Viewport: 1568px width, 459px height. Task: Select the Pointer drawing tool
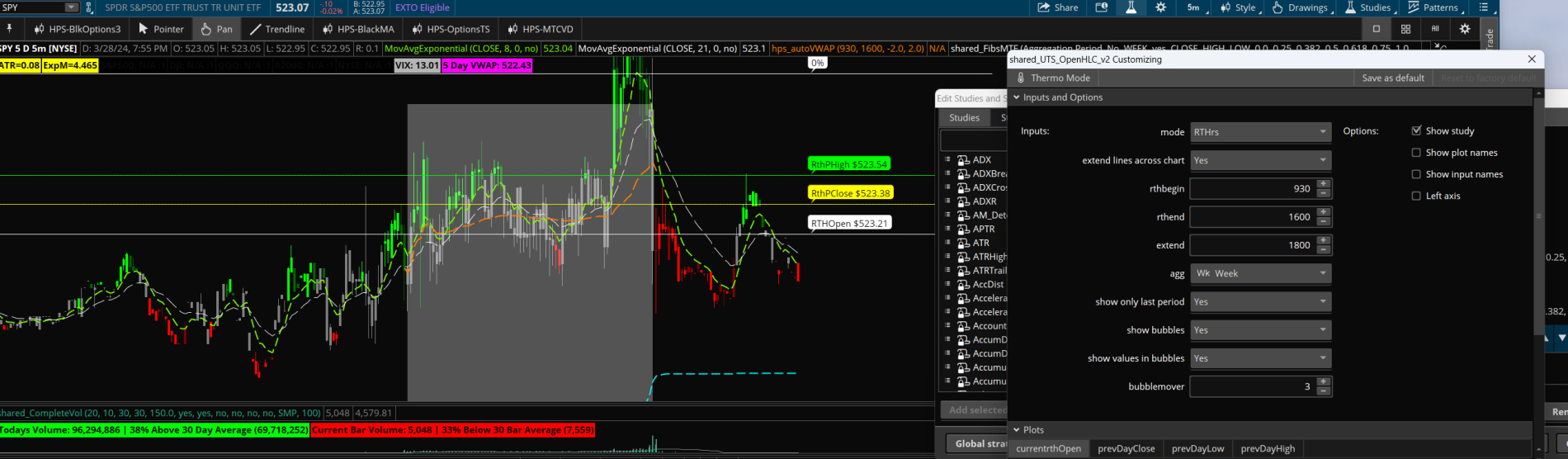(161, 29)
